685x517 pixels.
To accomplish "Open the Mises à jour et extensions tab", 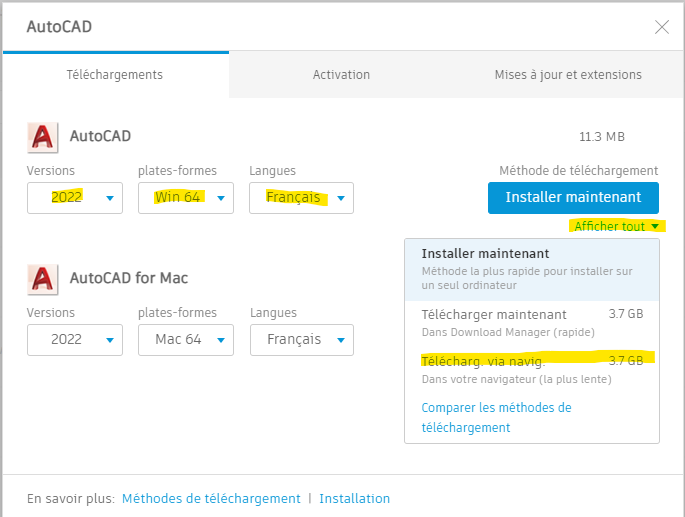I will click(567, 75).
